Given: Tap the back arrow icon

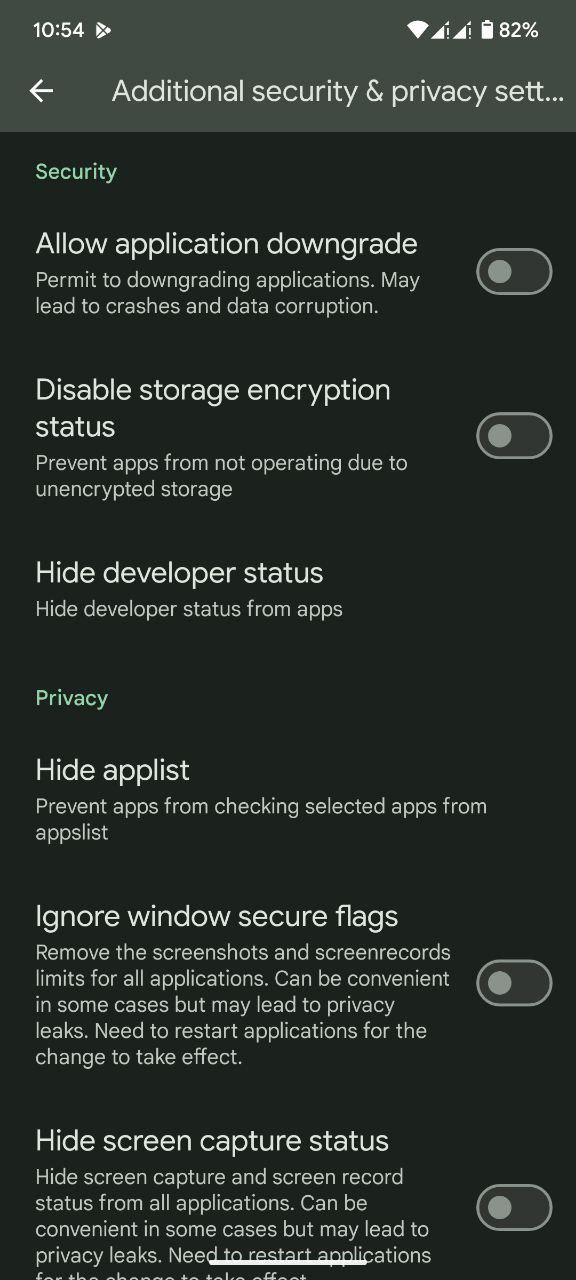Looking at the screenshot, I should (41, 91).
